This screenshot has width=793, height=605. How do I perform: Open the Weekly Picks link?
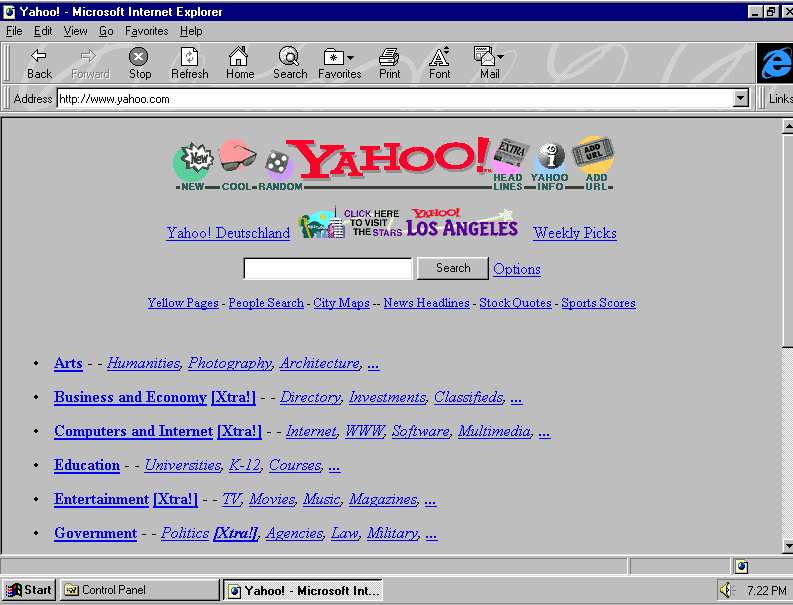575,233
